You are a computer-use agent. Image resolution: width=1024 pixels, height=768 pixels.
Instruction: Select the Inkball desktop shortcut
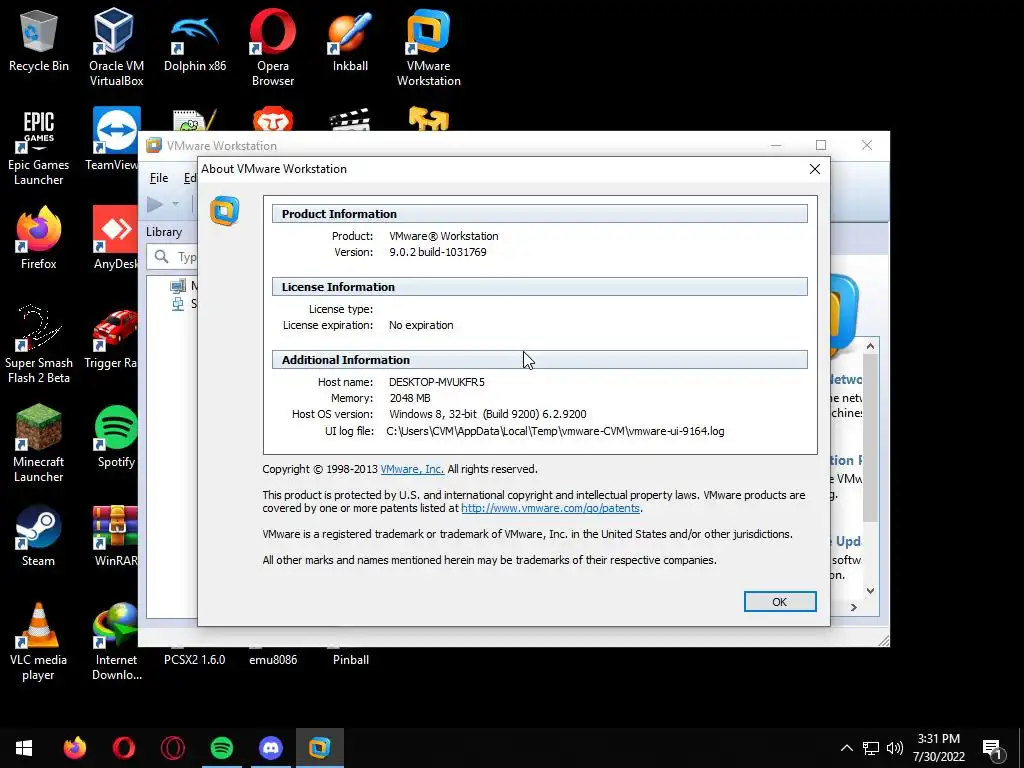pos(350,41)
